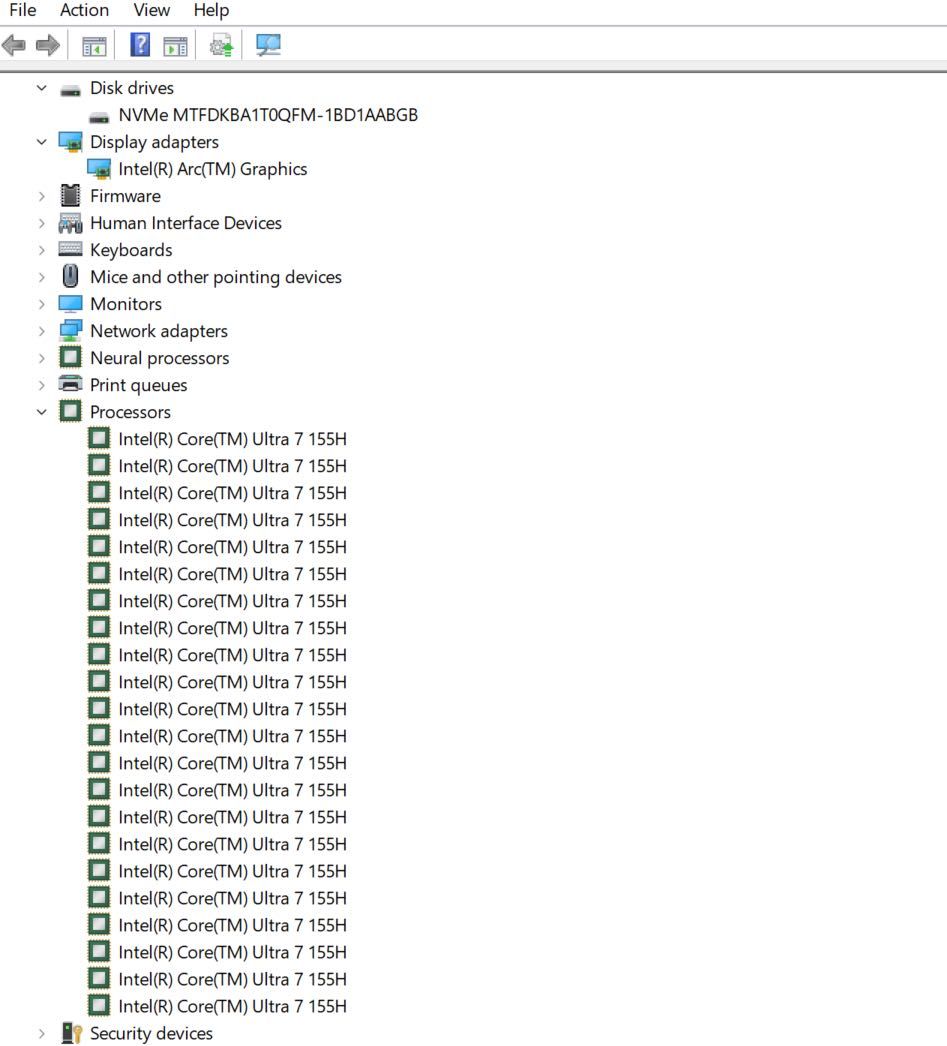Click the Print queues printer icon

point(70,384)
